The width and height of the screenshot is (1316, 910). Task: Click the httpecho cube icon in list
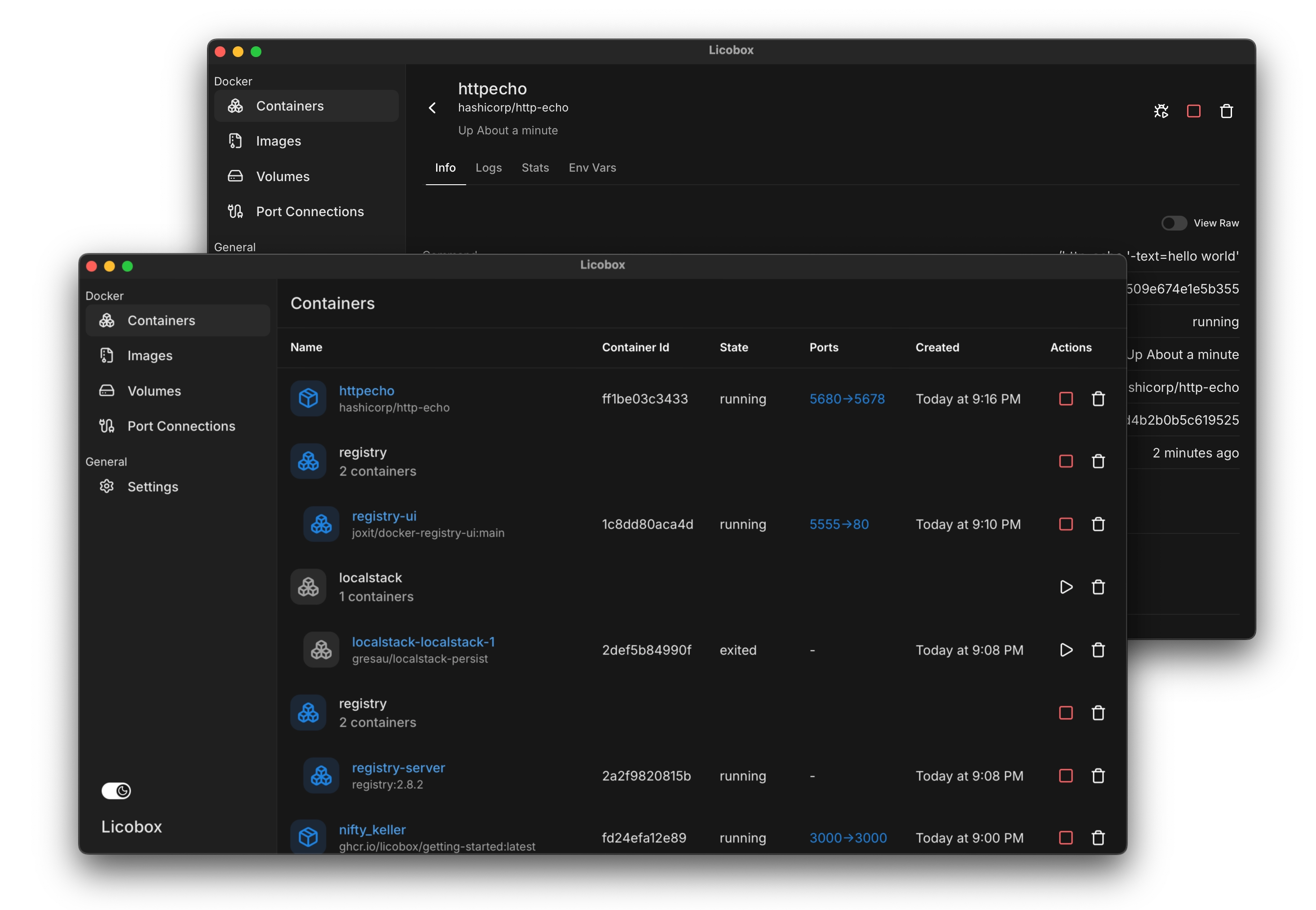click(x=309, y=398)
